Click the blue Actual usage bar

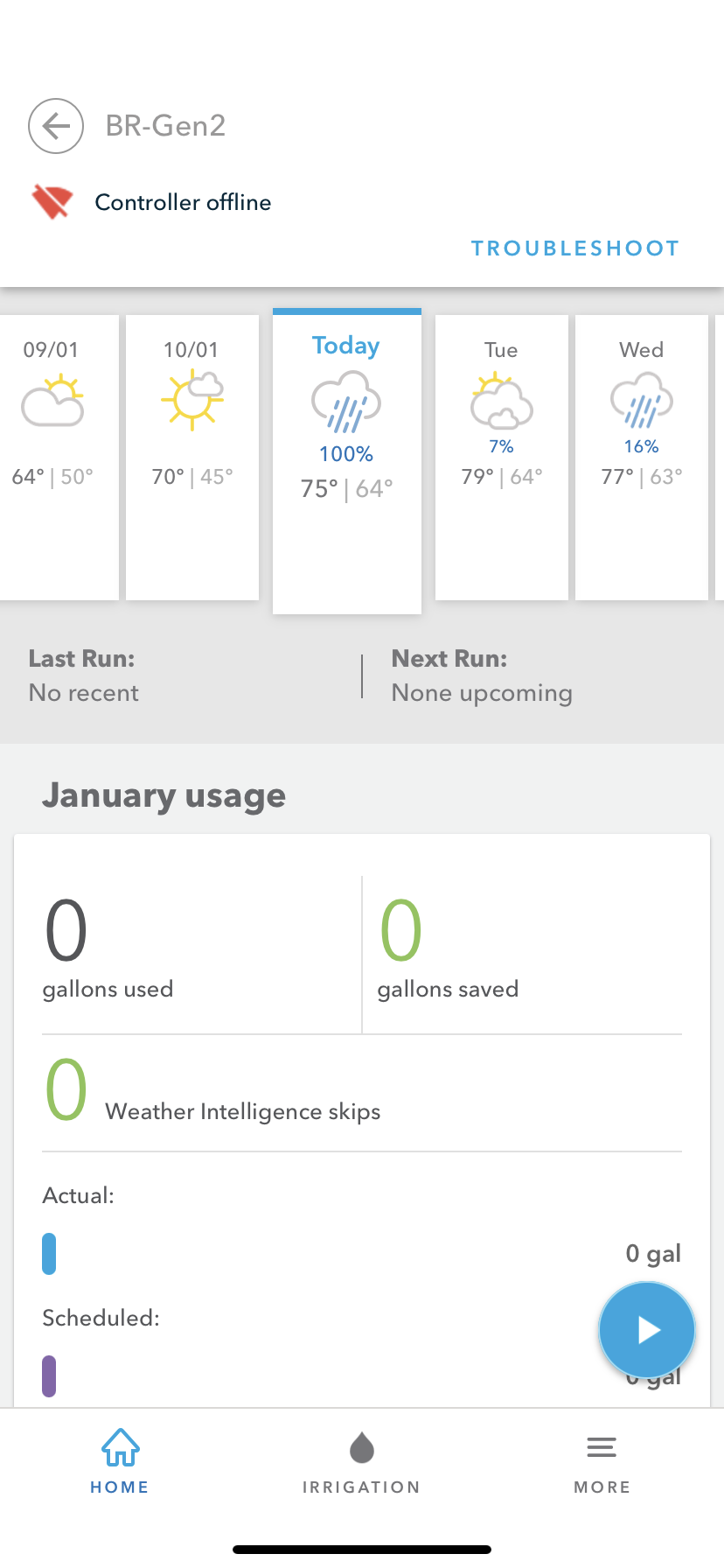49,1253
